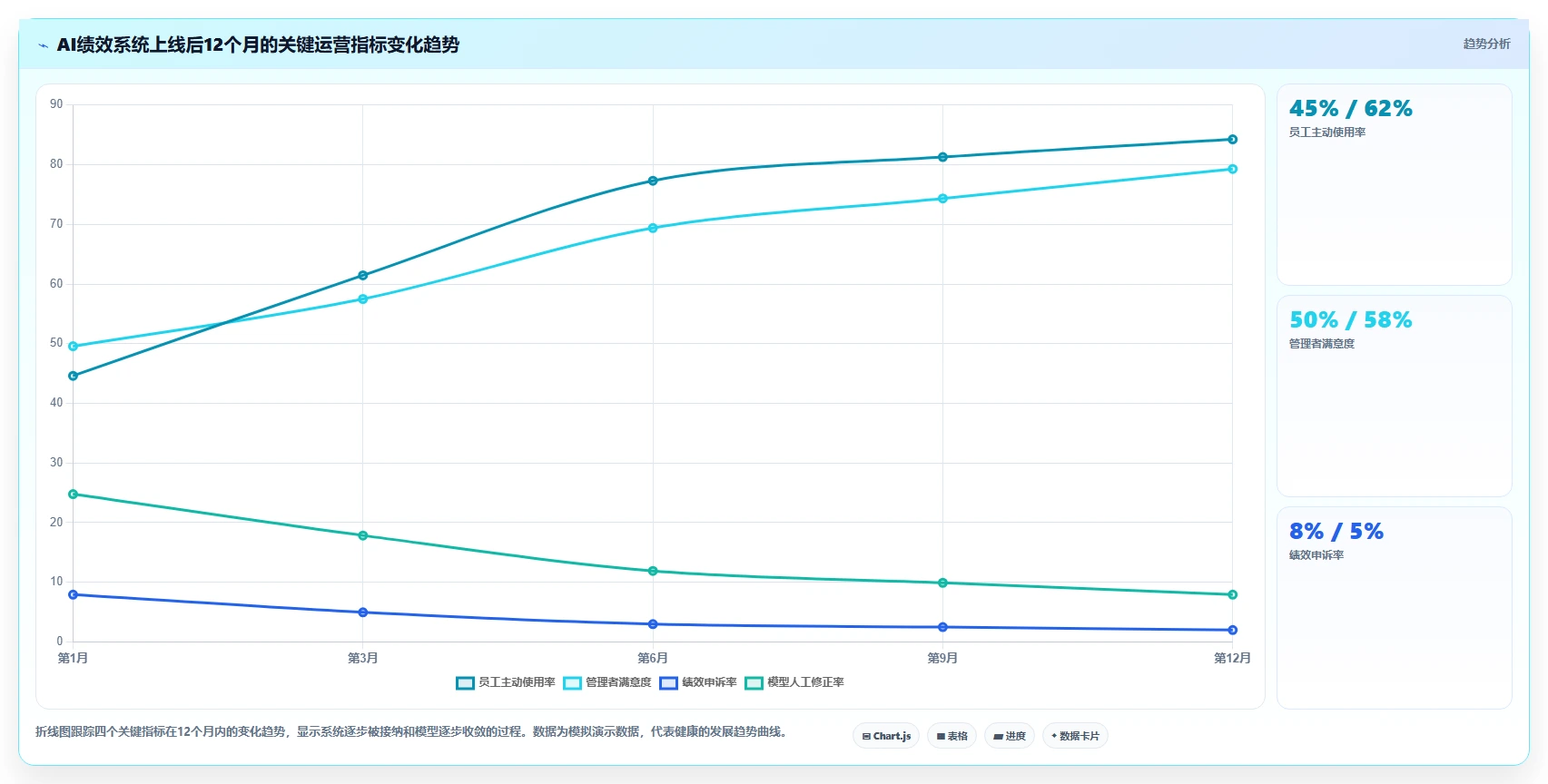
Task: Toggle the 员工主动使用率 legend series
Action: pyautogui.click(x=506, y=682)
